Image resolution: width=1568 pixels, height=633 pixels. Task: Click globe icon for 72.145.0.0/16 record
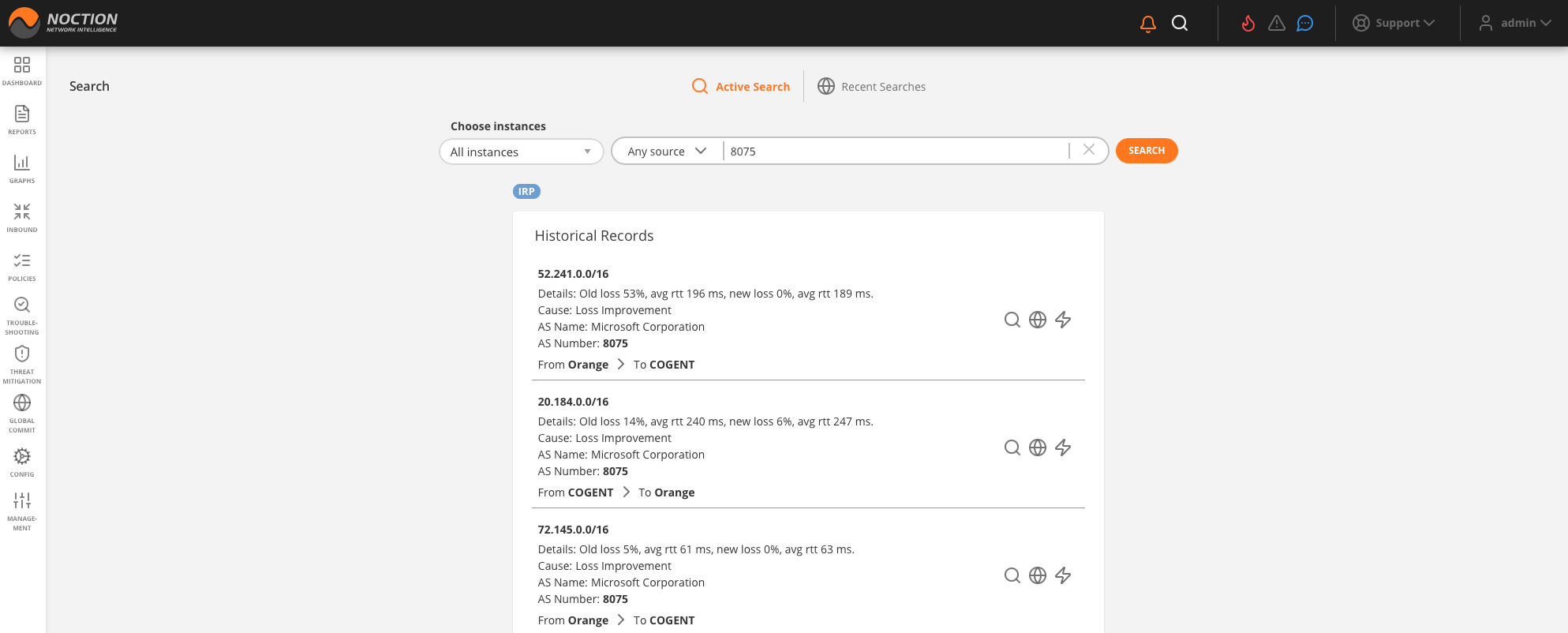[1038, 575]
